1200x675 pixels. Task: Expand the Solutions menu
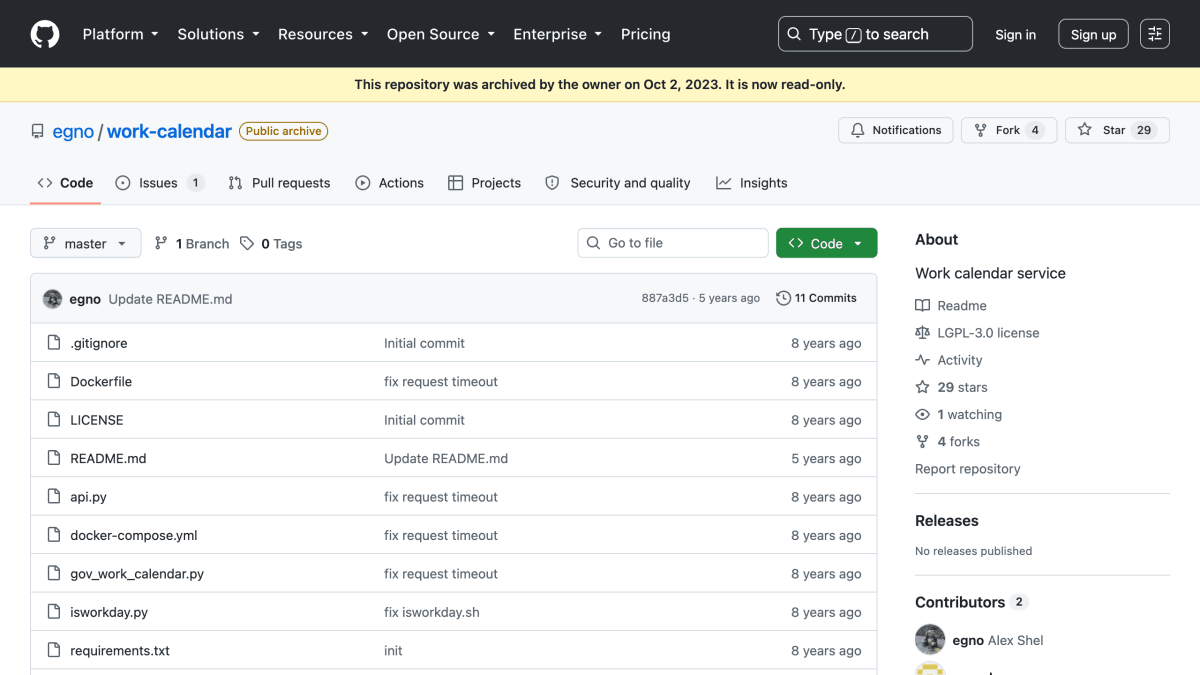point(218,34)
